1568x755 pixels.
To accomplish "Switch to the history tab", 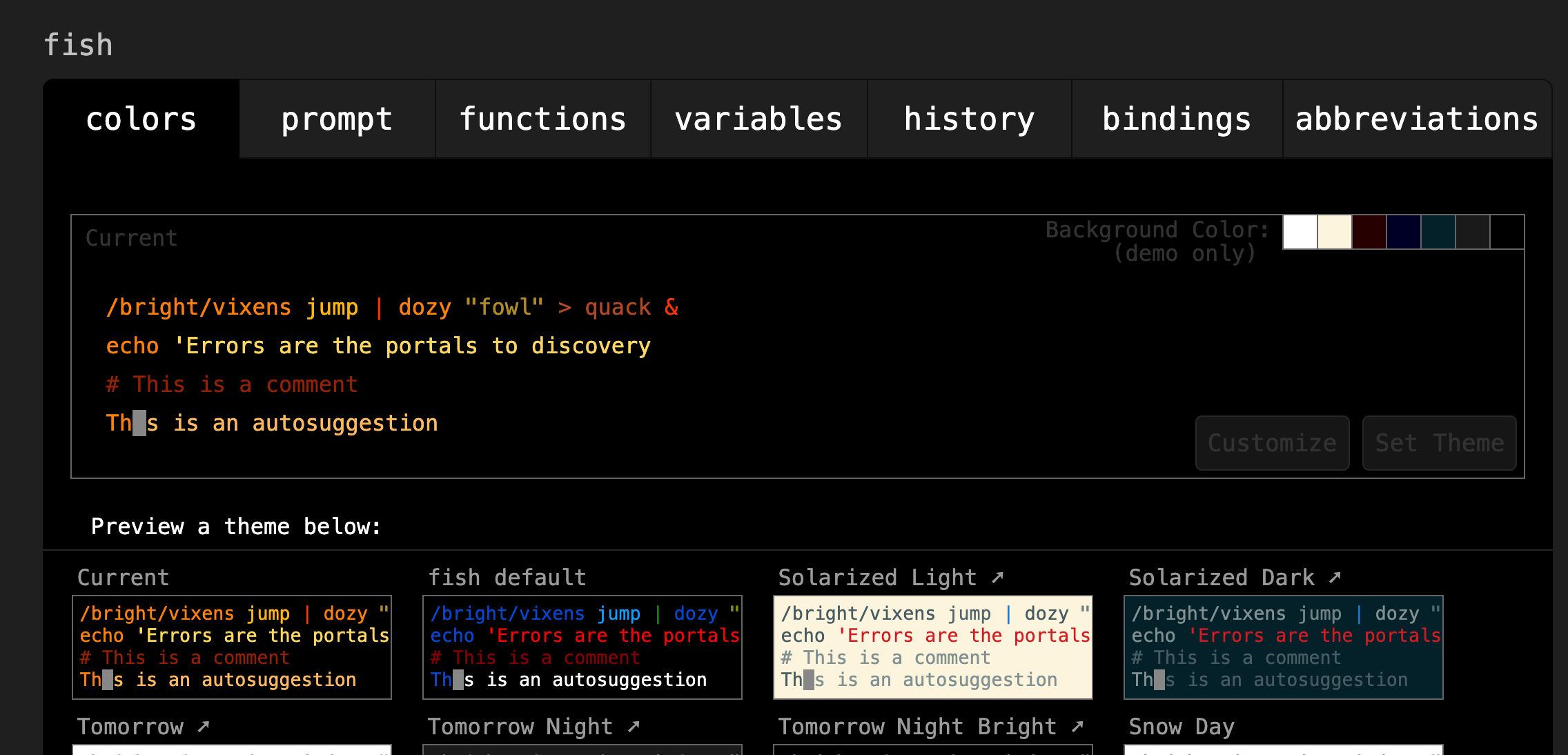I will (x=969, y=119).
